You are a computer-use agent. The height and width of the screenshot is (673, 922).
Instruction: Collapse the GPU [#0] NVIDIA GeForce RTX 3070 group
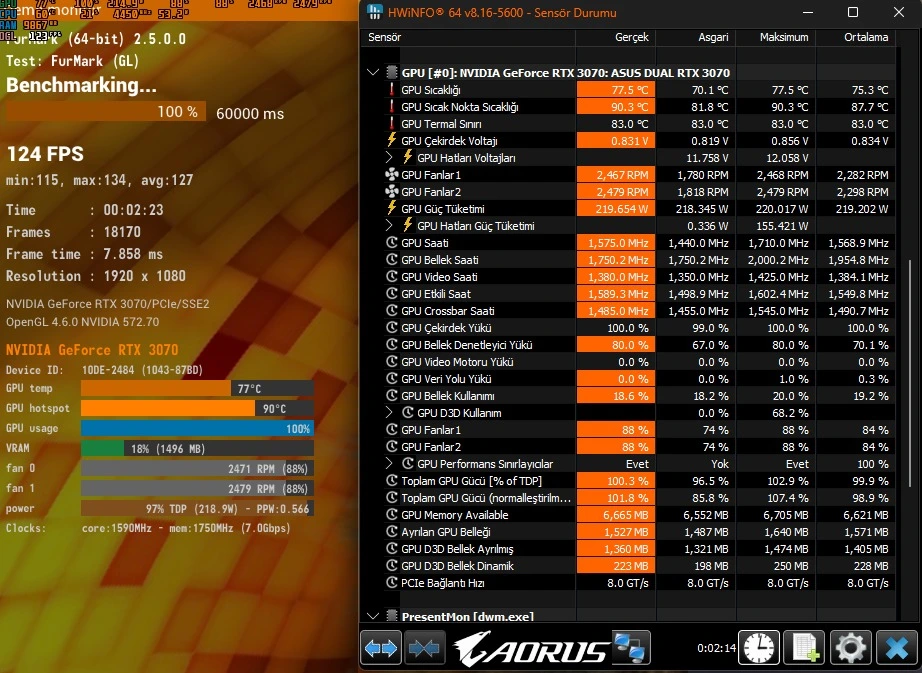click(x=373, y=72)
